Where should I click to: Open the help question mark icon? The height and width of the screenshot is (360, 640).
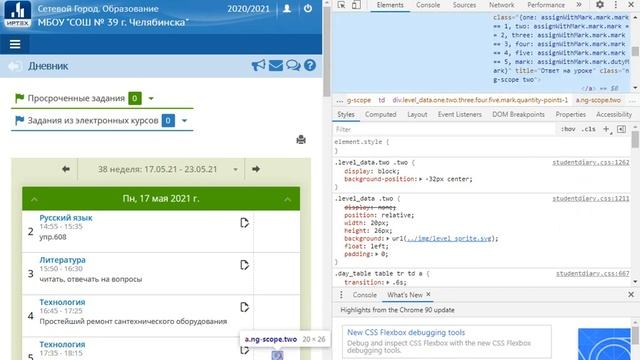tap(310, 65)
